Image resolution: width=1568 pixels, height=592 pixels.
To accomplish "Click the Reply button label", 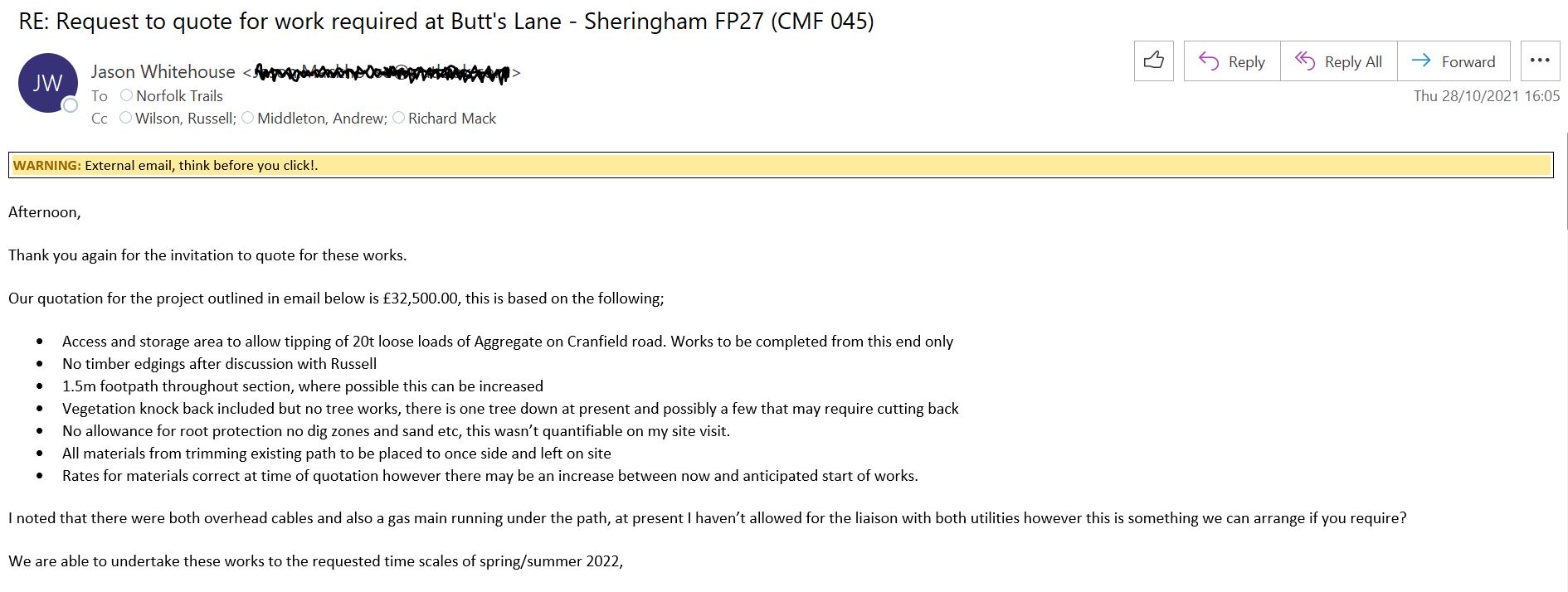I will 1246,61.
